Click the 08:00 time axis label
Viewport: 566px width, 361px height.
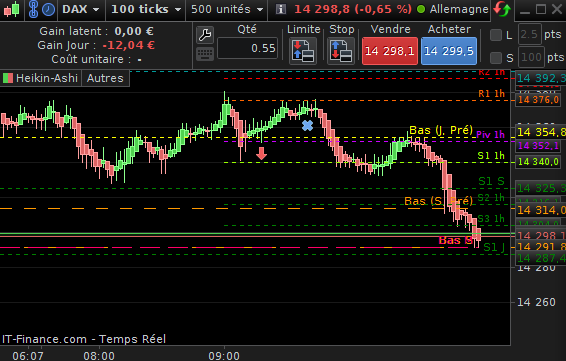click(x=99, y=356)
